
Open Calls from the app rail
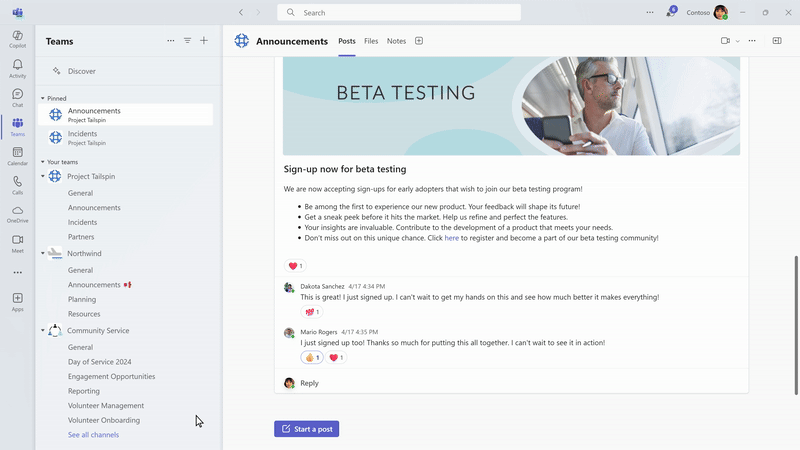point(17,185)
